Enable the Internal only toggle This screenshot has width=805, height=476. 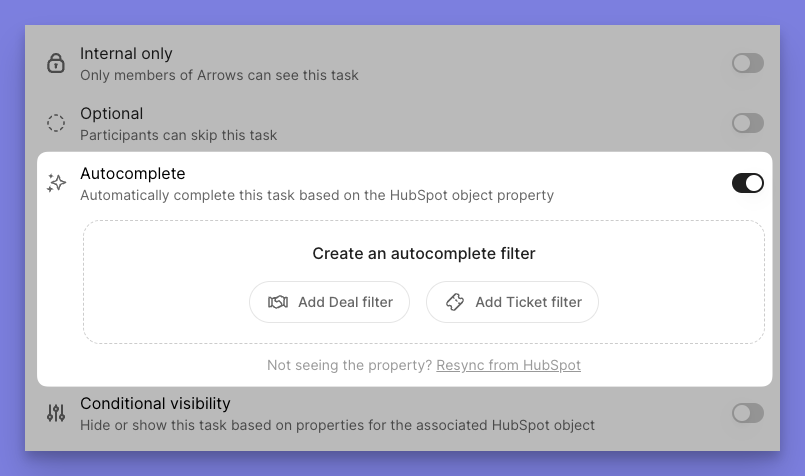747,64
